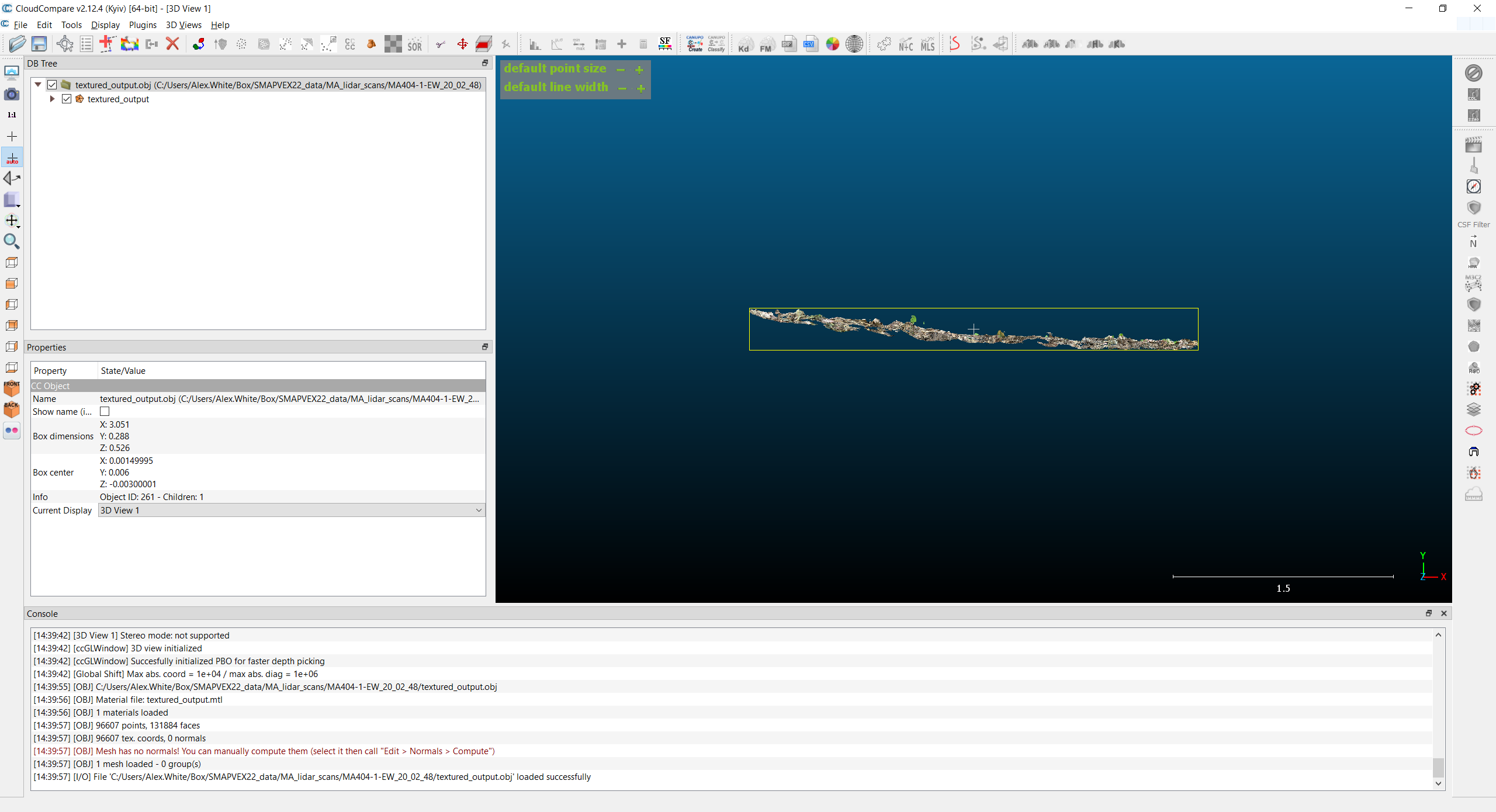Image resolution: width=1496 pixels, height=812 pixels.
Task: Set FRONT view cube
Action: [x=12, y=388]
